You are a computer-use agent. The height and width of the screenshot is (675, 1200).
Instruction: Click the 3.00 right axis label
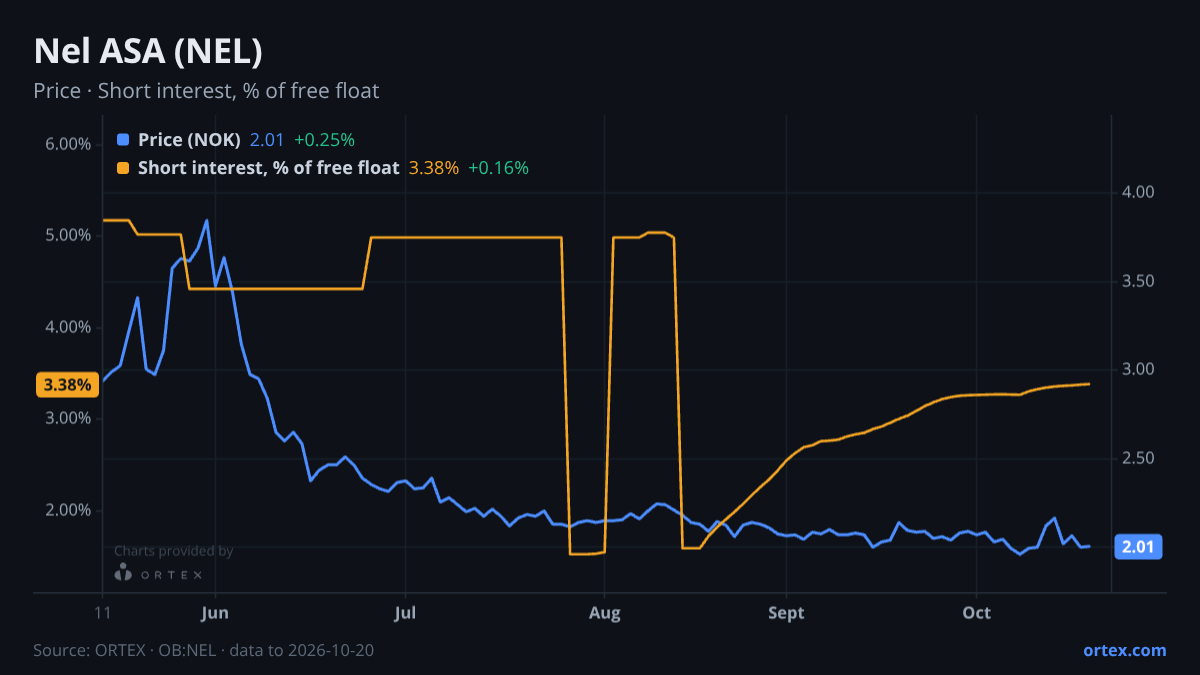[x=1139, y=370]
